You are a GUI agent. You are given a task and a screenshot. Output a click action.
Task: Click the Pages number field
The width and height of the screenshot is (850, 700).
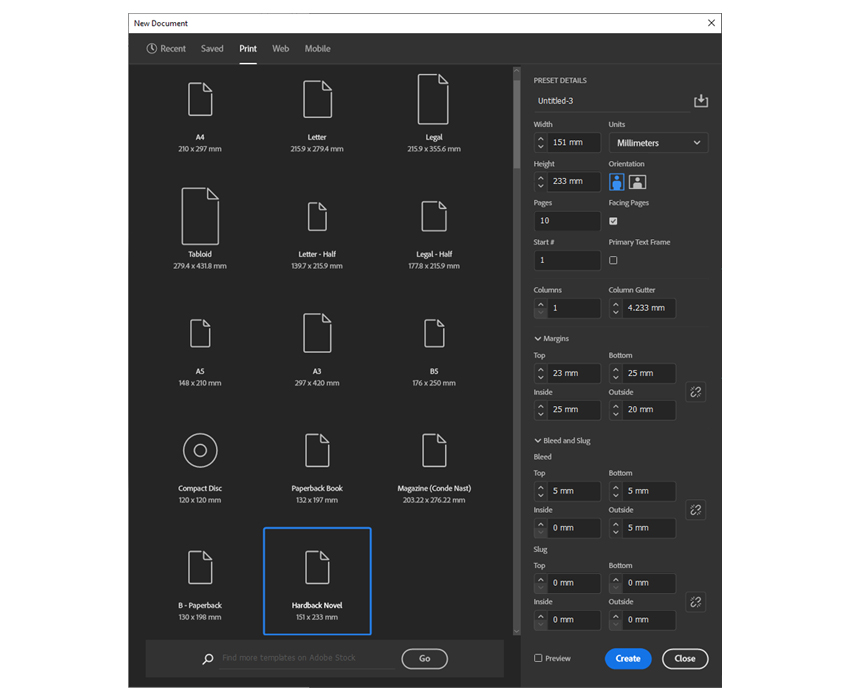[567, 221]
